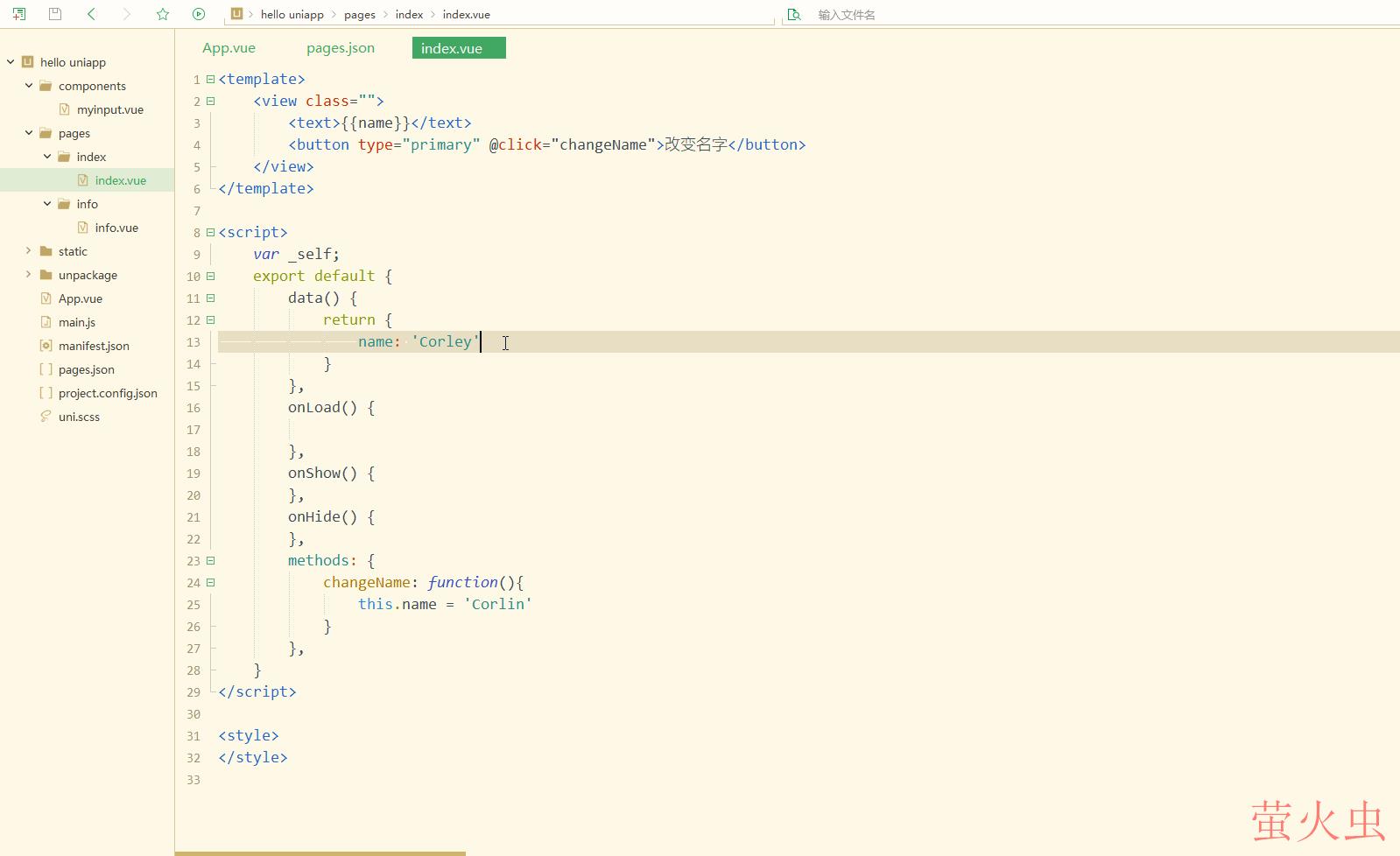The width and height of the screenshot is (1400, 856).
Task: Select the index.vue editor tab
Action: tap(459, 48)
